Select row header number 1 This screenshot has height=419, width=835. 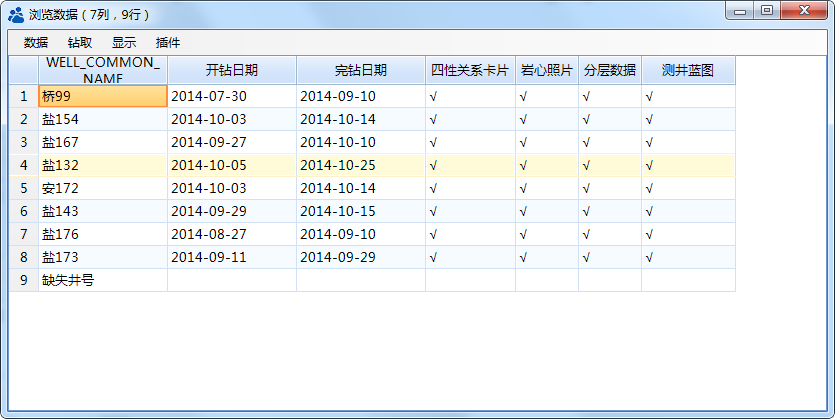[24, 96]
